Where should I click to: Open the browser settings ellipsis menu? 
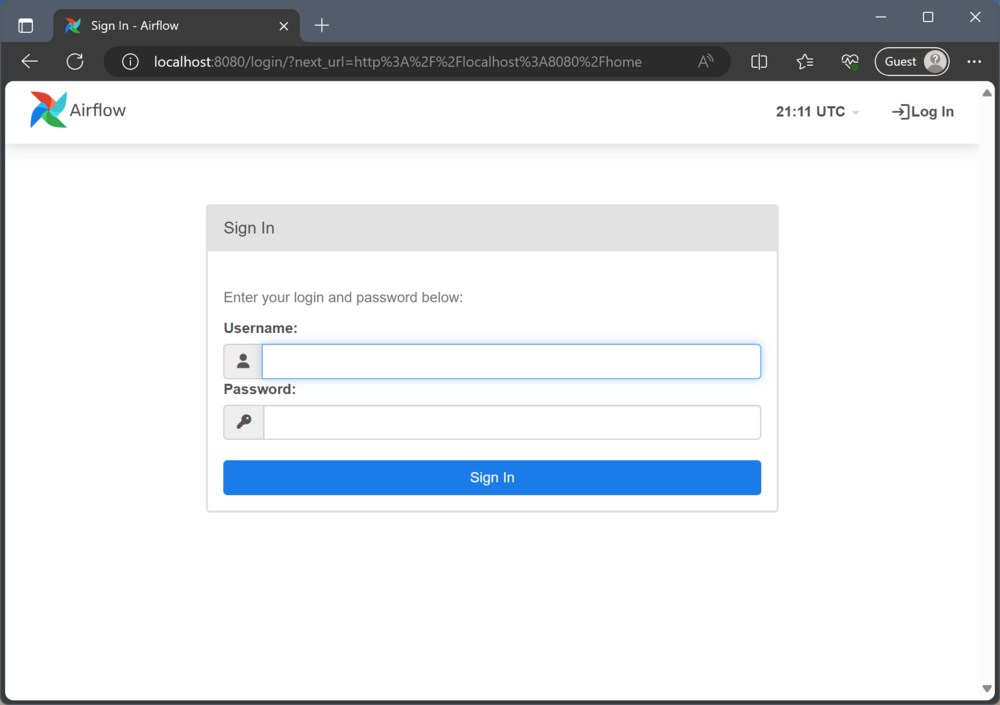pyautogui.click(x=974, y=61)
